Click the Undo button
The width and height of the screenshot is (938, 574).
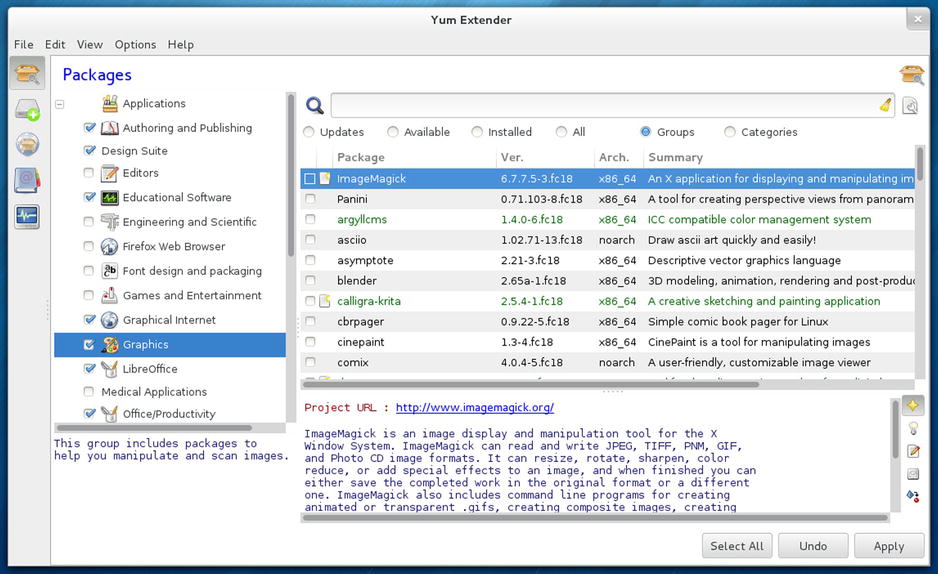(x=813, y=546)
